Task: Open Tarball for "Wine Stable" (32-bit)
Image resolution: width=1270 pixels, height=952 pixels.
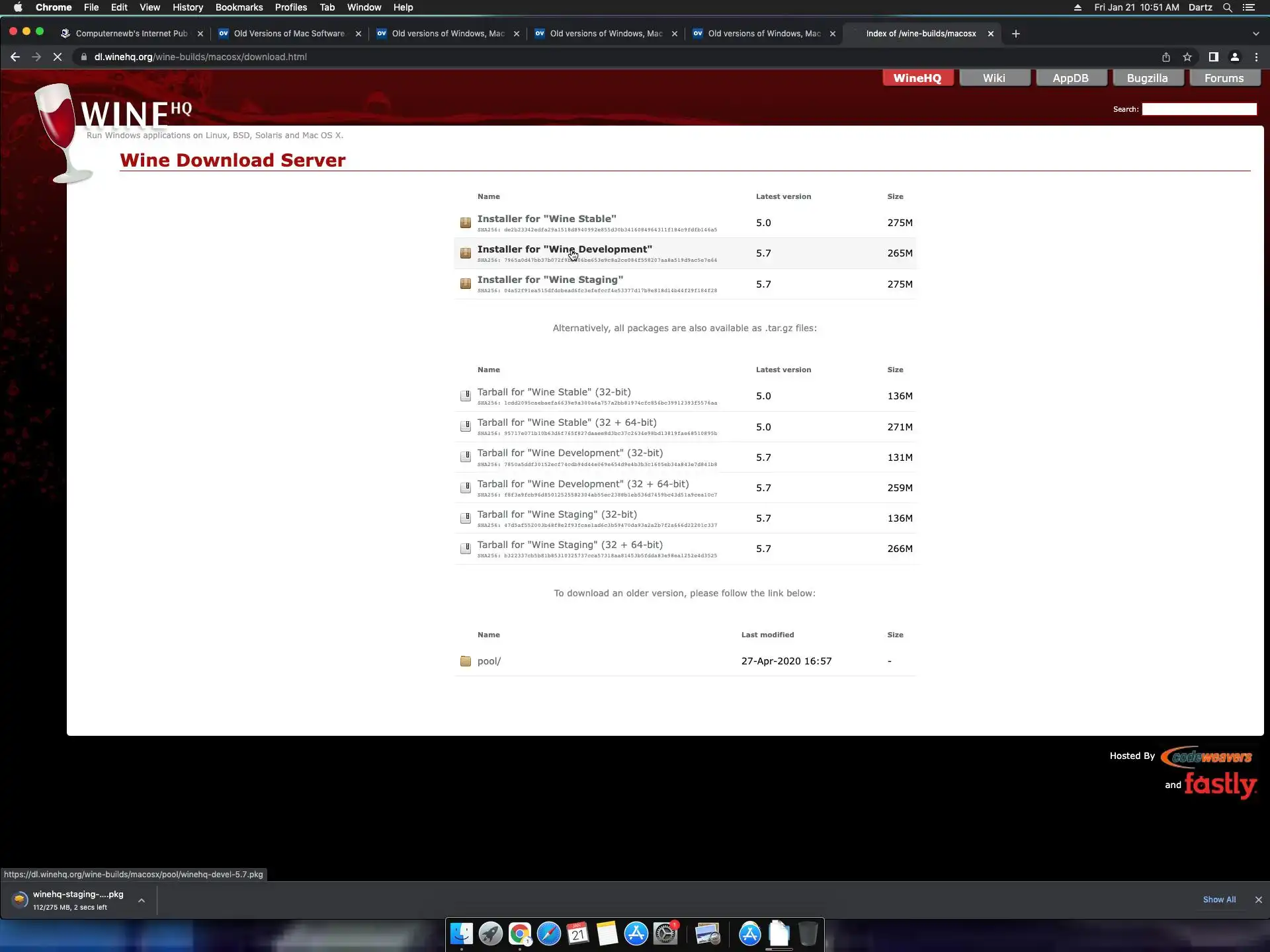Action: click(x=554, y=392)
